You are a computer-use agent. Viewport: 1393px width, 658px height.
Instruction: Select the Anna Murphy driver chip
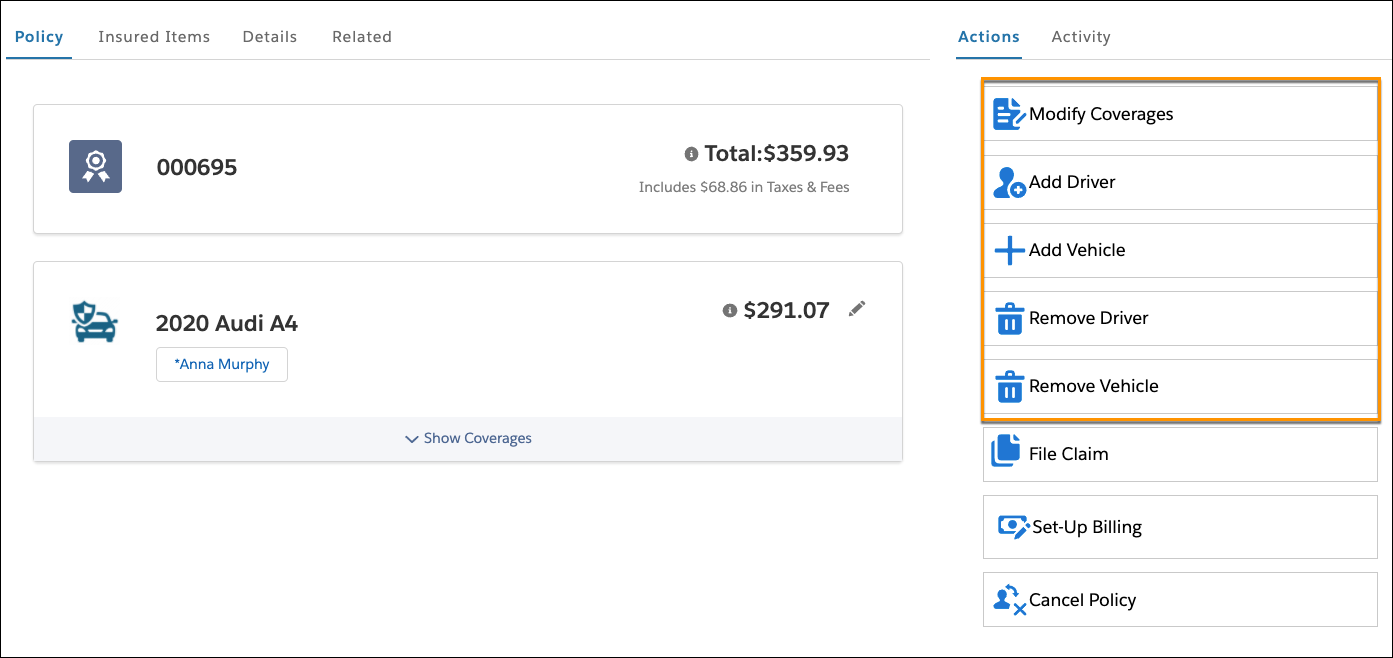tap(221, 364)
